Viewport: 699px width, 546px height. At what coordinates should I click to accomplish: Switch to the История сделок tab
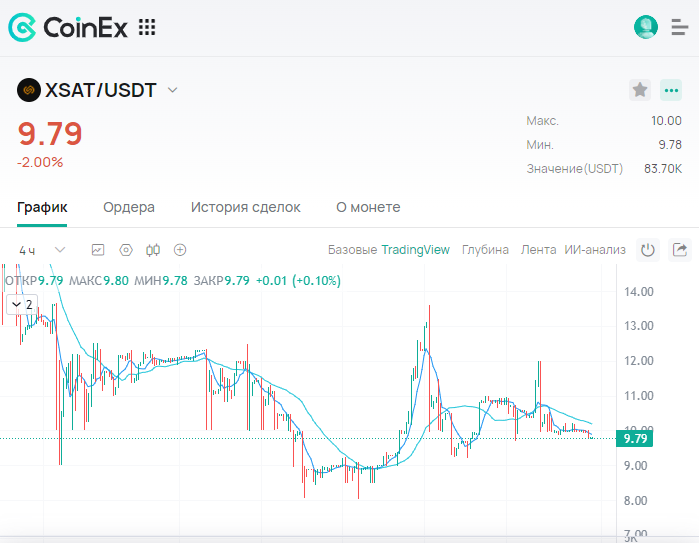click(x=246, y=207)
